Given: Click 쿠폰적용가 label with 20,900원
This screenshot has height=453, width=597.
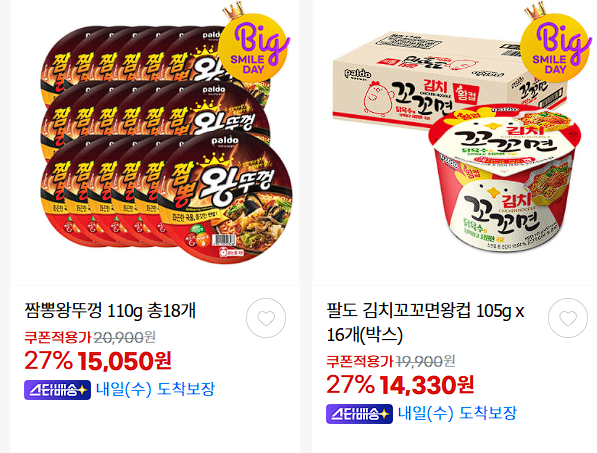Looking at the screenshot, I should [x=89, y=337].
